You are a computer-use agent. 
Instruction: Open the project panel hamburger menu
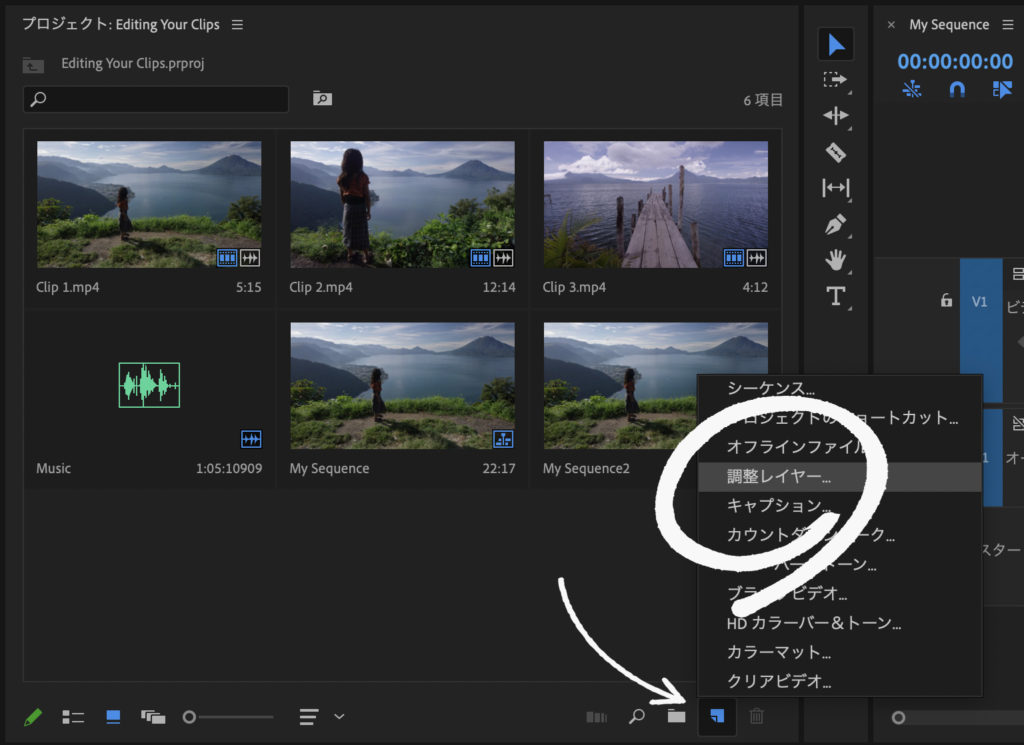[x=237, y=25]
